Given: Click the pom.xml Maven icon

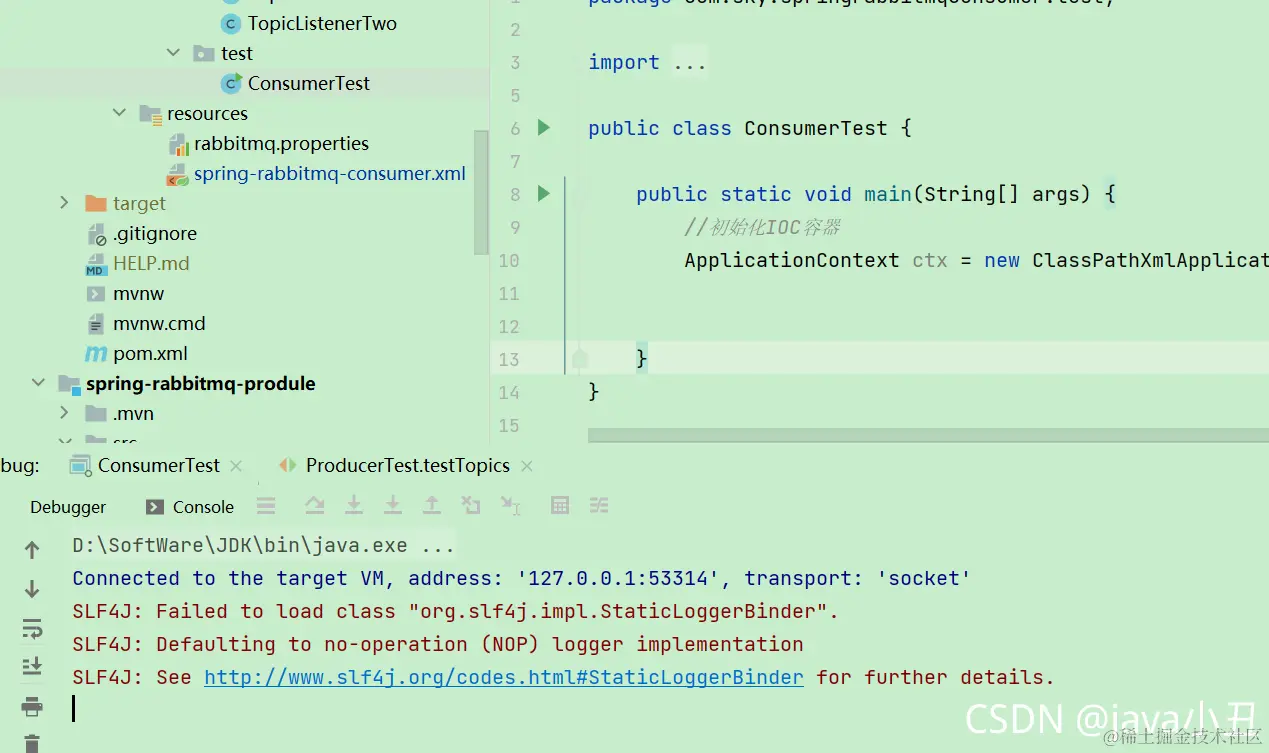Looking at the screenshot, I should (x=96, y=353).
